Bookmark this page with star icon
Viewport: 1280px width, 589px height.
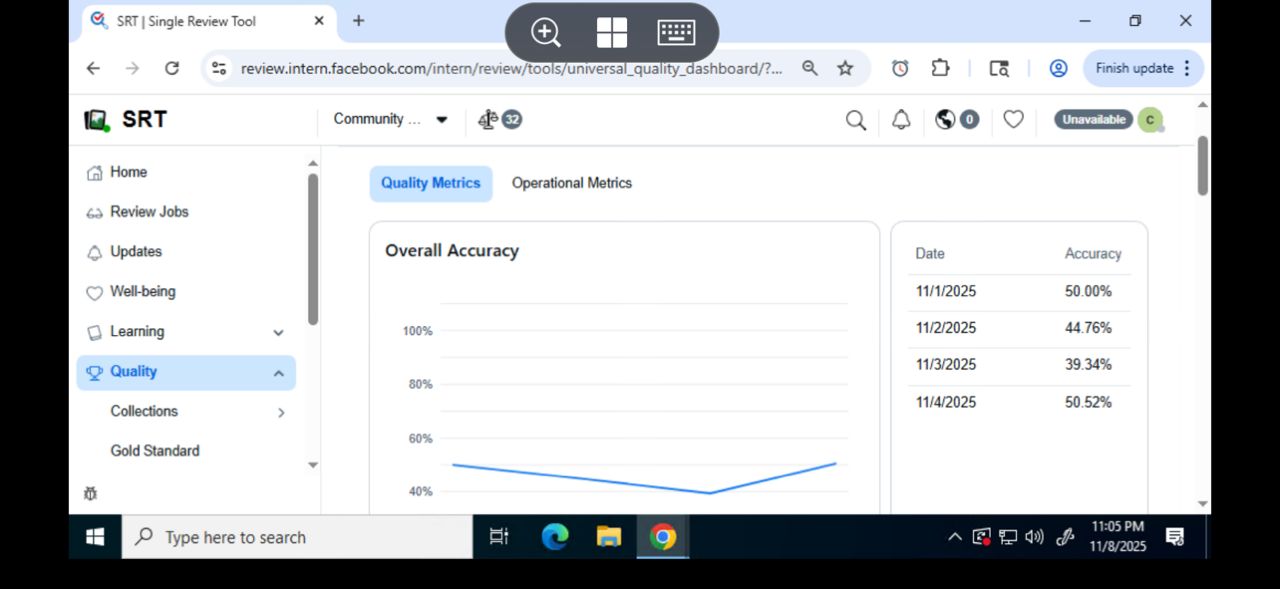tap(845, 68)
